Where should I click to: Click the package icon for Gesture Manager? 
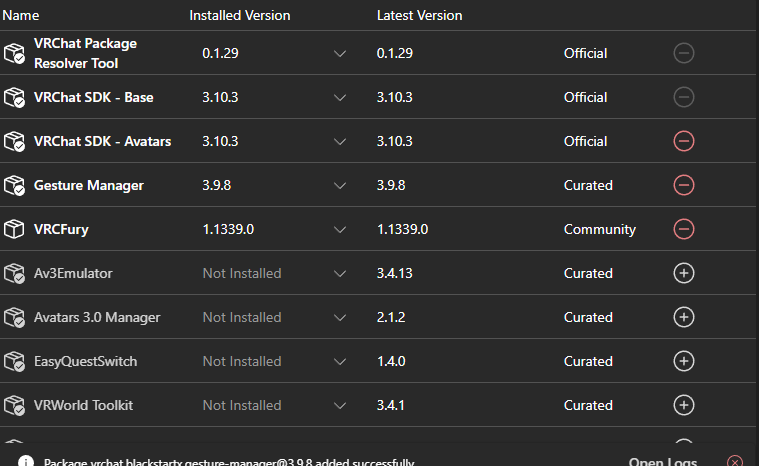[14, 185]
